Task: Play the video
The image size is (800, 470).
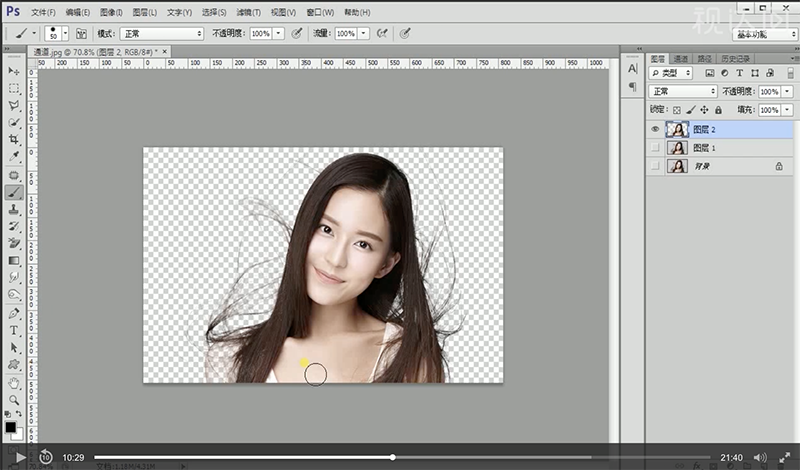Action: 20,457
